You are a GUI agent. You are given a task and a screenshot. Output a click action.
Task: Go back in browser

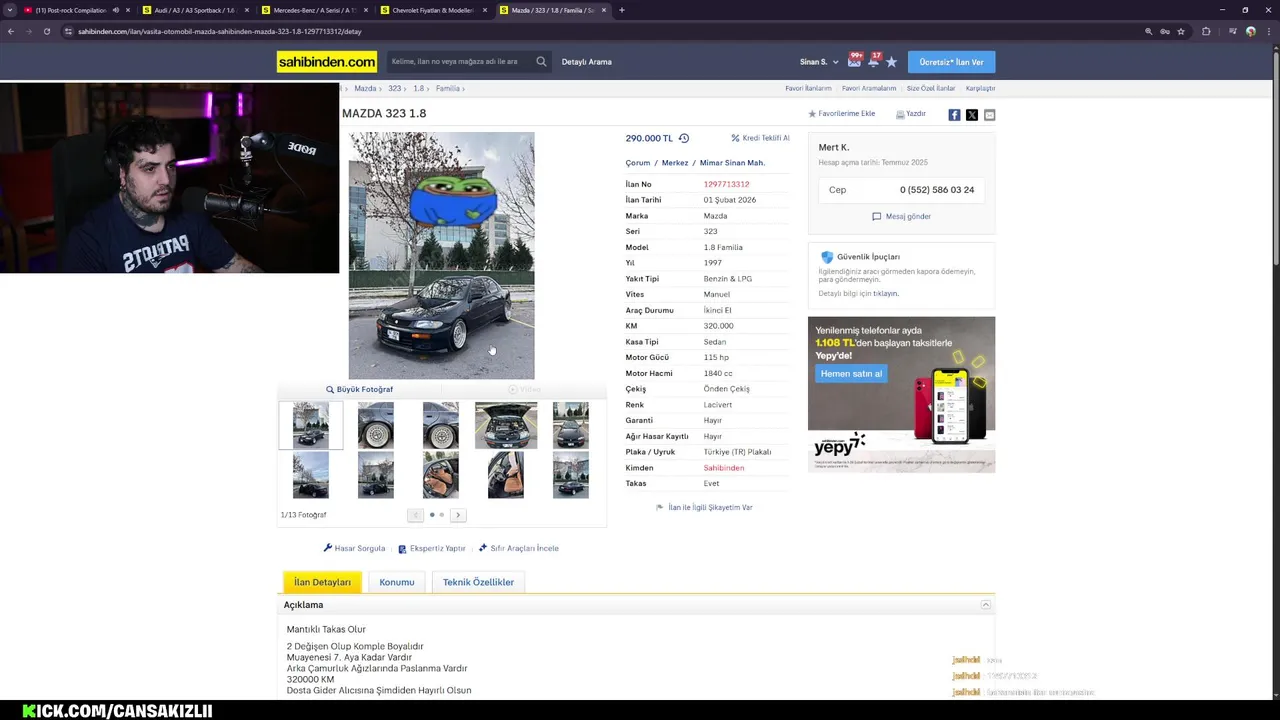pos(11,31)
